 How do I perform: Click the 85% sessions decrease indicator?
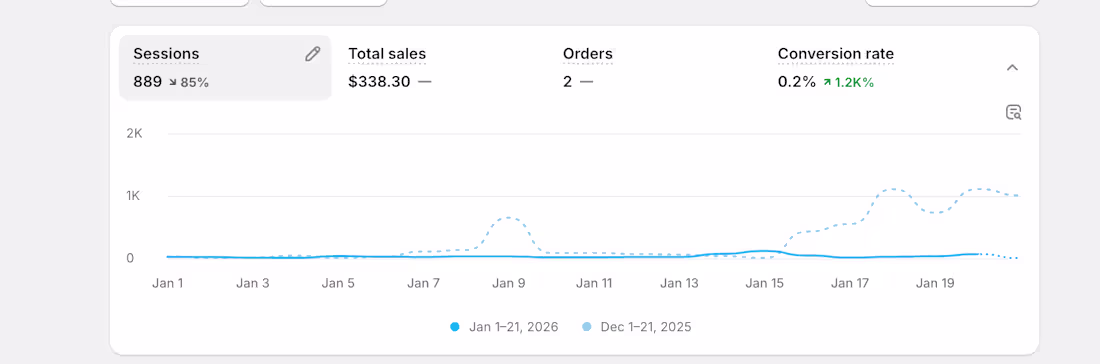[189, 83]
